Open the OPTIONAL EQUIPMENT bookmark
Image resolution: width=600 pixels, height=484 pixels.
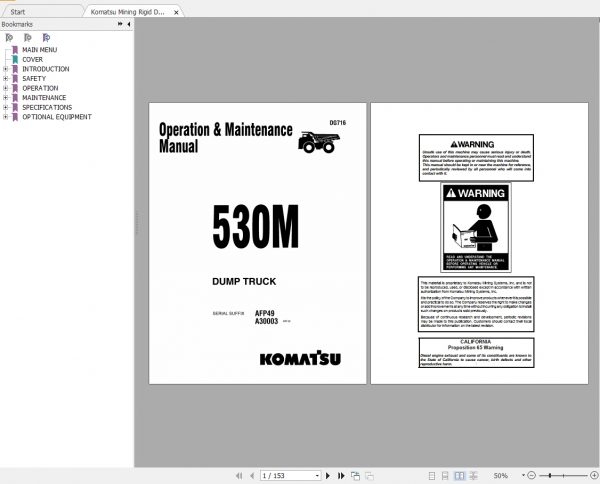click(57, 117)
